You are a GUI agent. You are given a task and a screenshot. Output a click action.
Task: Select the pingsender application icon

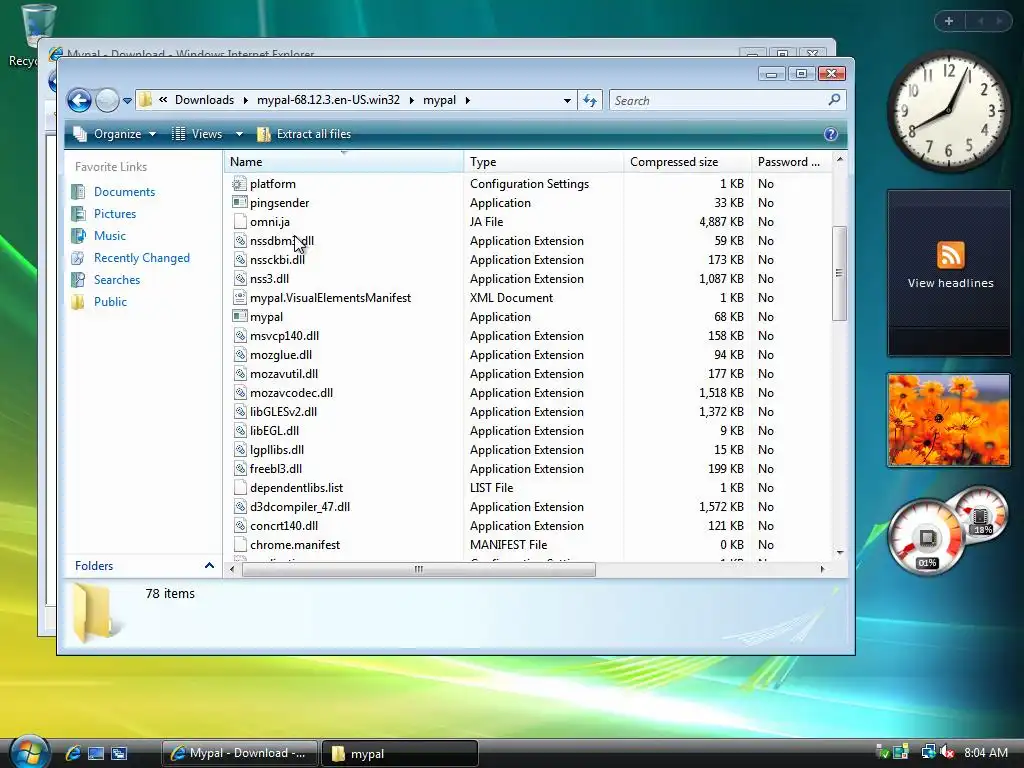240,203
